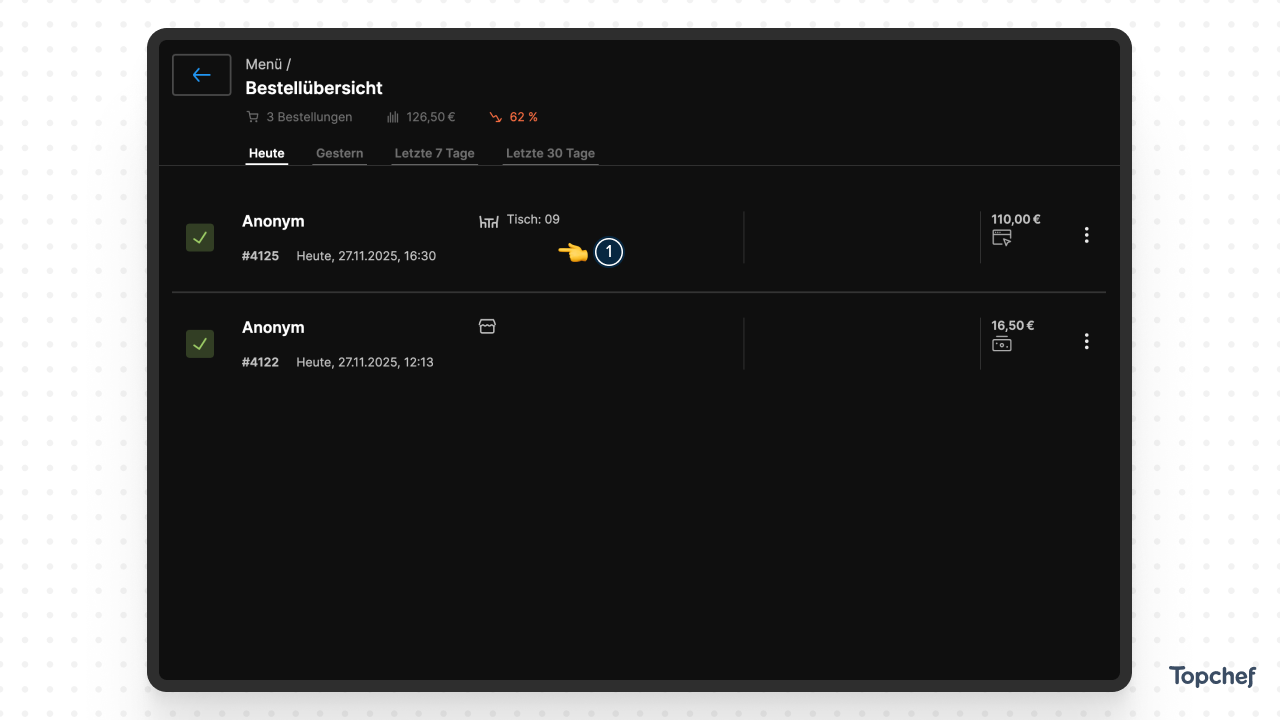The image size is (1280, 720).
Task: Click the cash payment icon under 16,50 €
Action: pyautogui.click(x=1001, y=345)
